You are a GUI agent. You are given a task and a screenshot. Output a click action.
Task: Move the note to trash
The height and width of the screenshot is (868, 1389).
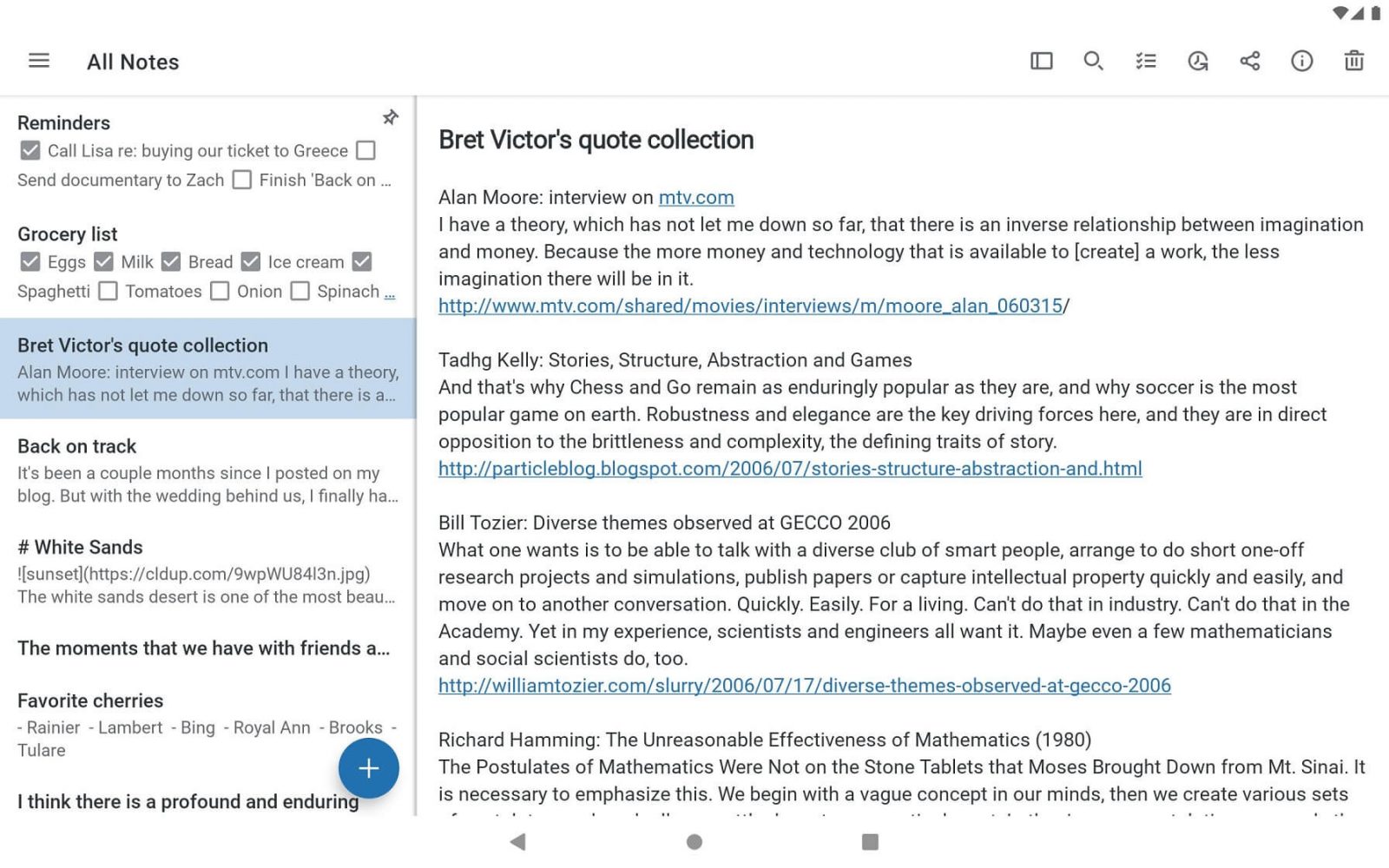(1353, 61)
